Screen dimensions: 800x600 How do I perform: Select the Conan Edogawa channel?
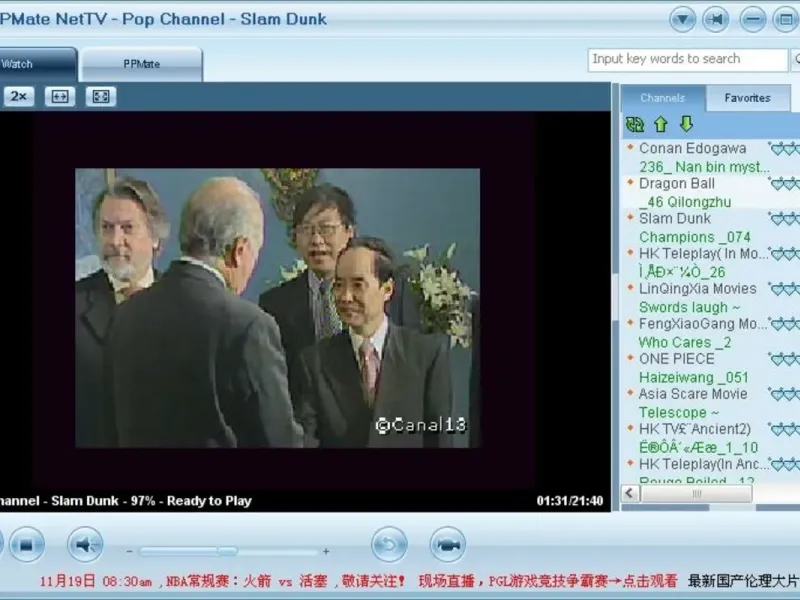pos(692,148)
